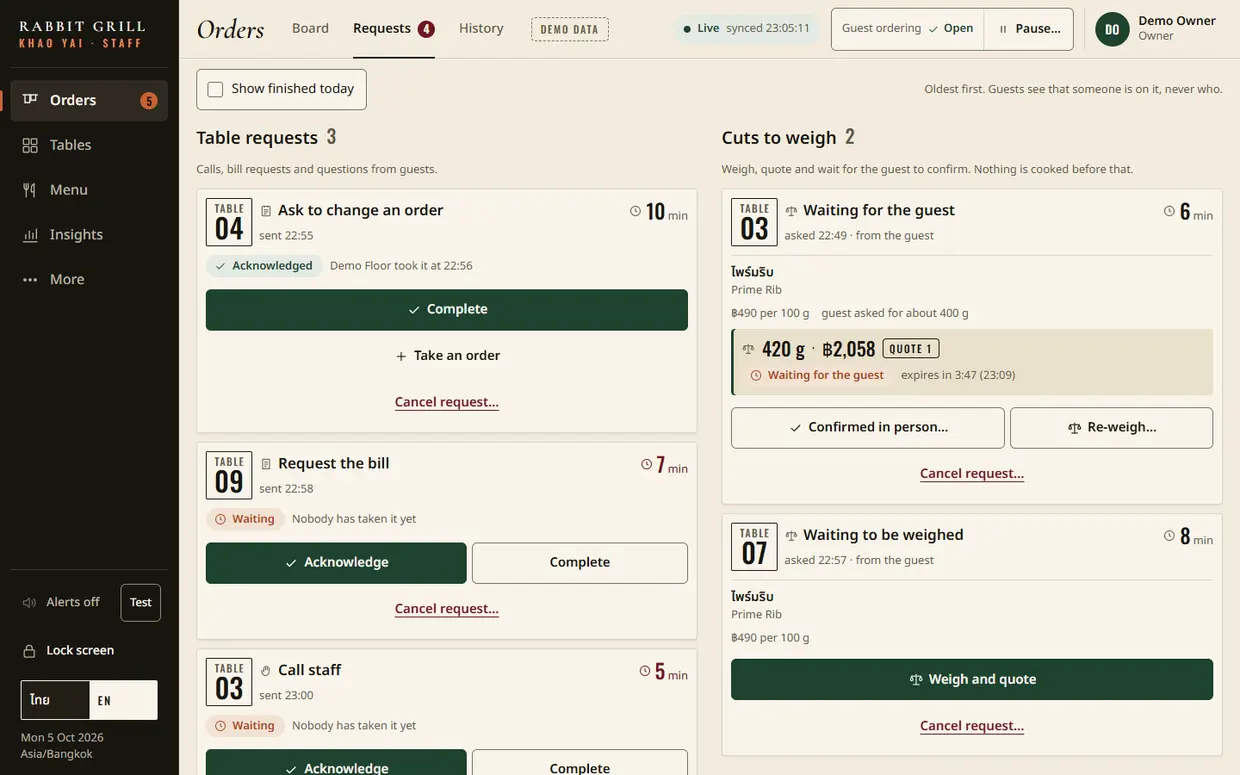Click the DEMO DATA badge
Screen dimensions: 1240x775
coord(570,29)
